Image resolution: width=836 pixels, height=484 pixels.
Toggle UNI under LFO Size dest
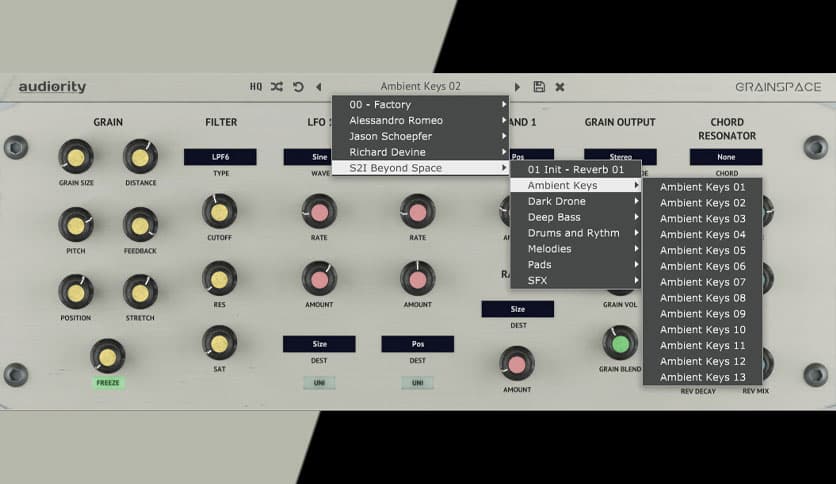(319, 383)
